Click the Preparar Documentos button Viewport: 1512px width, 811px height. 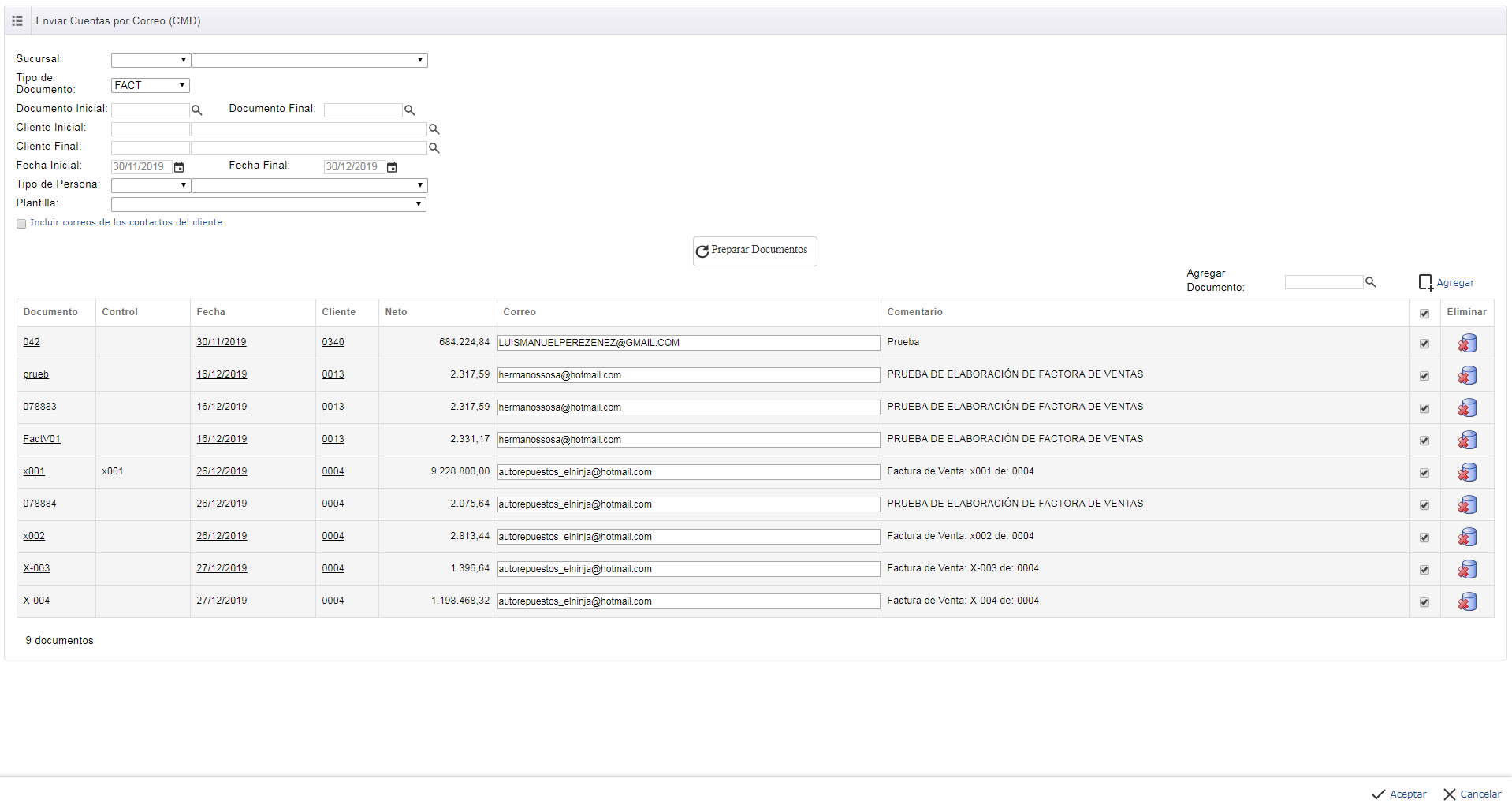pos(755,251)
